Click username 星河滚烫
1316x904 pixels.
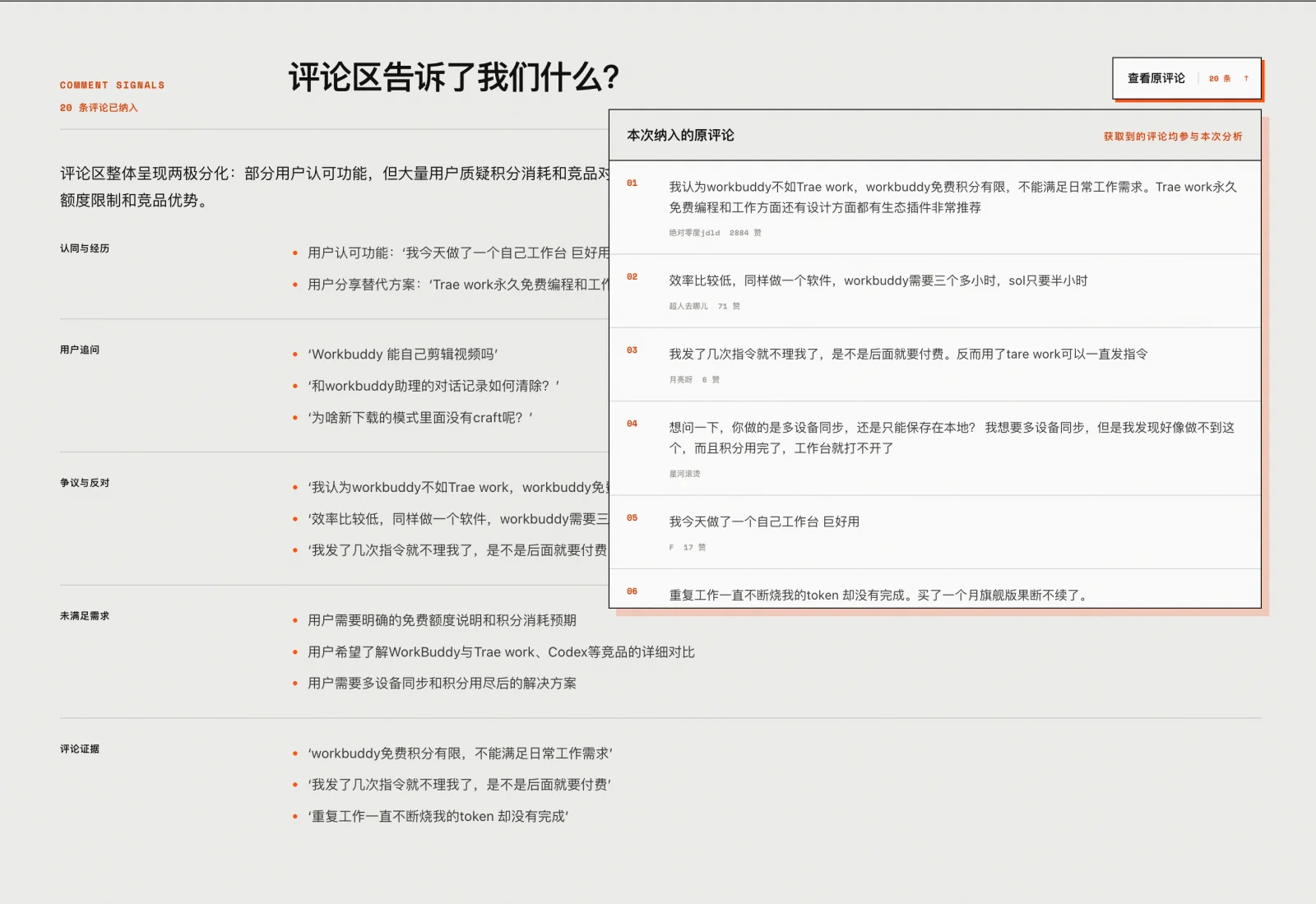click(x=684, y=474)
